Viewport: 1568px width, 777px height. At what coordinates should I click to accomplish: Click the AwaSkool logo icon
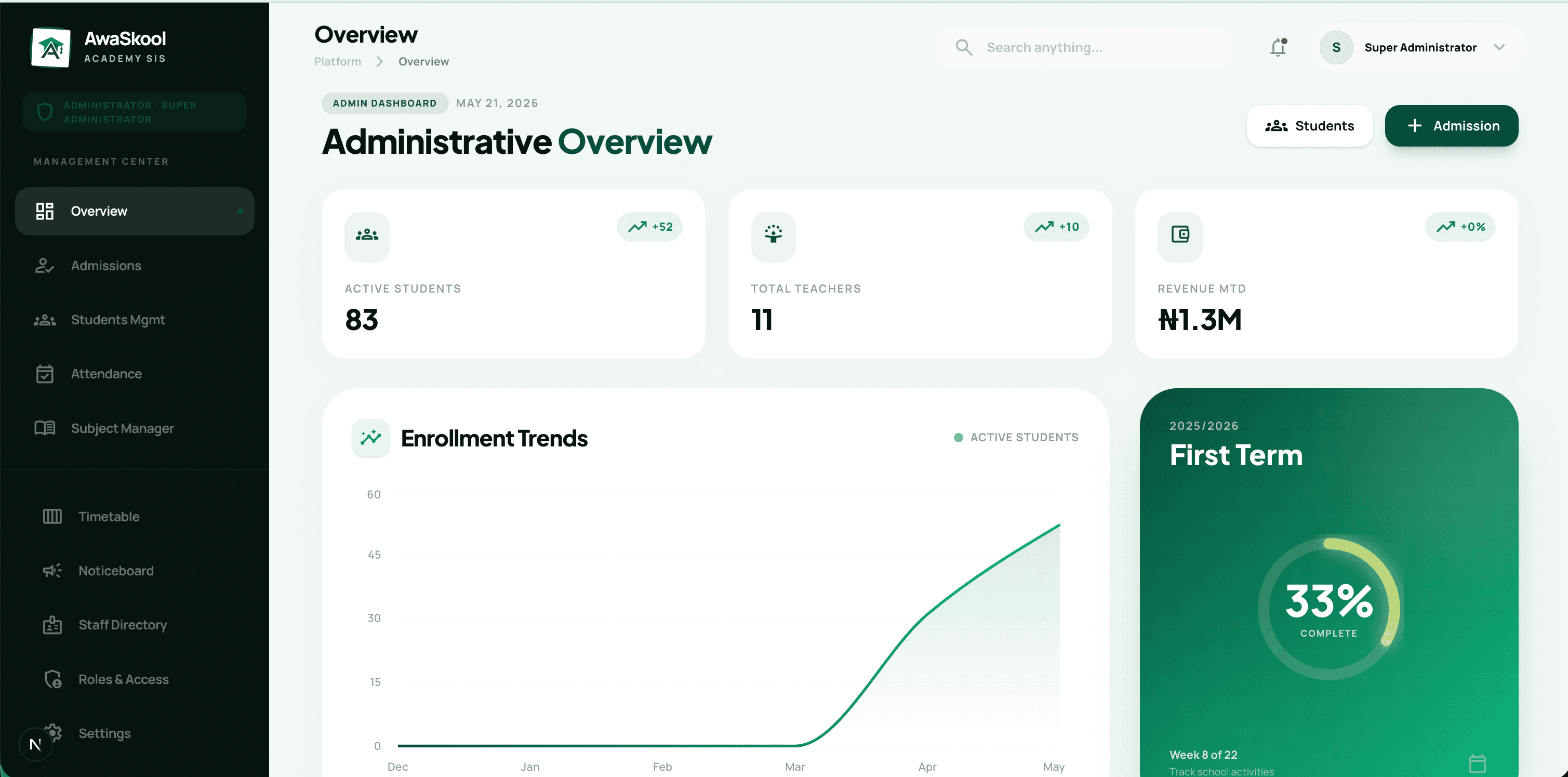click(50, 47)
